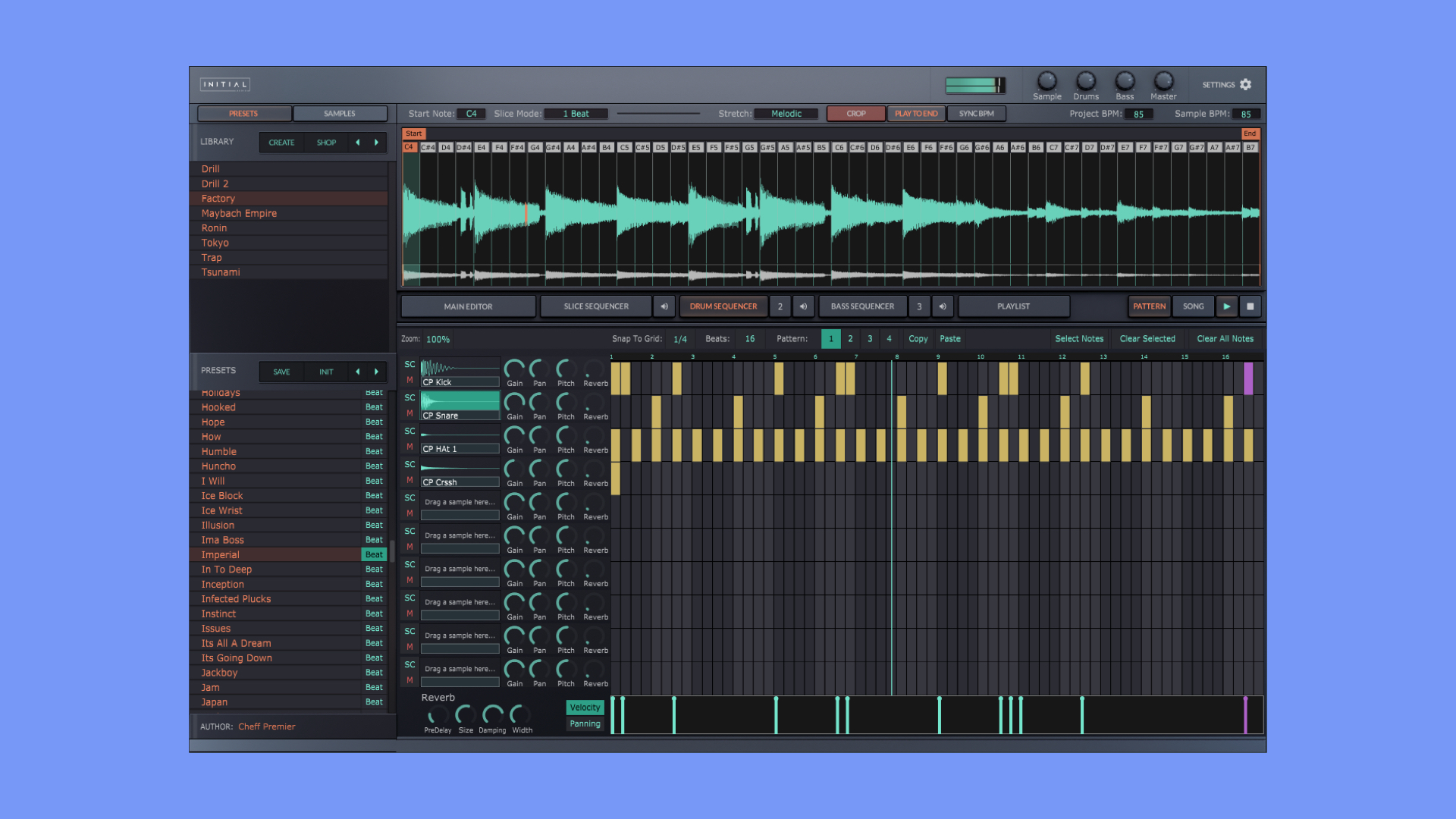Image resolution: width=1456 pixels, height=819 pixels.
Task: Click the Select Notes button
Action: (1079, 339)
